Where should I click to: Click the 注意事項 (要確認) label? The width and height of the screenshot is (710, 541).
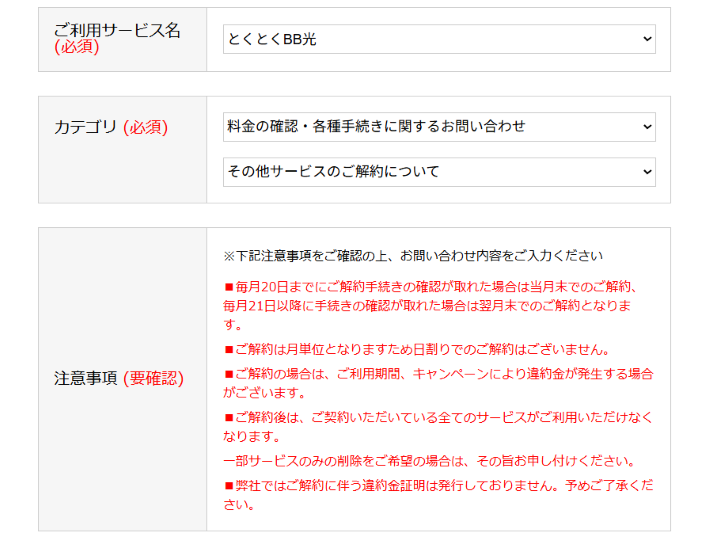click(x=119, y=378)
